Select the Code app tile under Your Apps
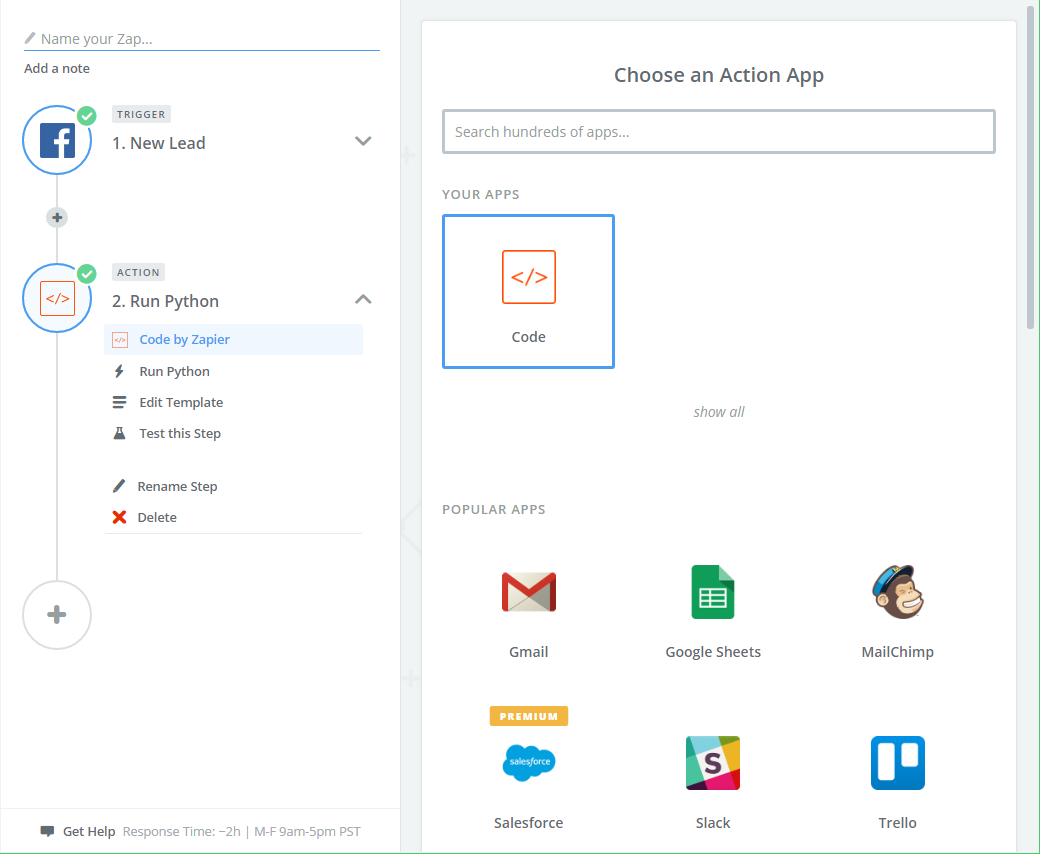Image resolution: width=1040 pixels, height=854 pixels. point(528,291)
